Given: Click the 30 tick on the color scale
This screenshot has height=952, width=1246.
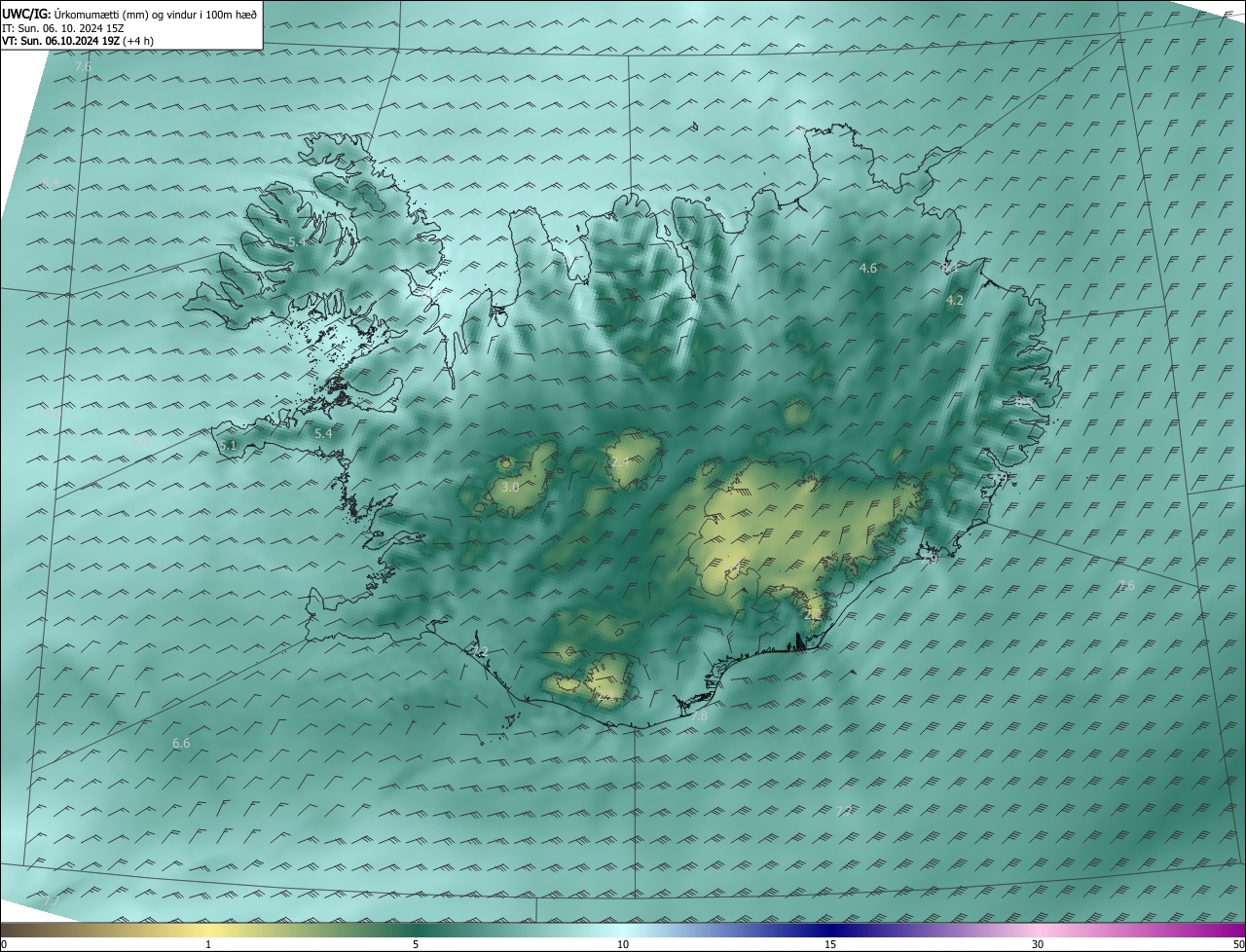Looking at the screenshot, I should coord(1038,944).
